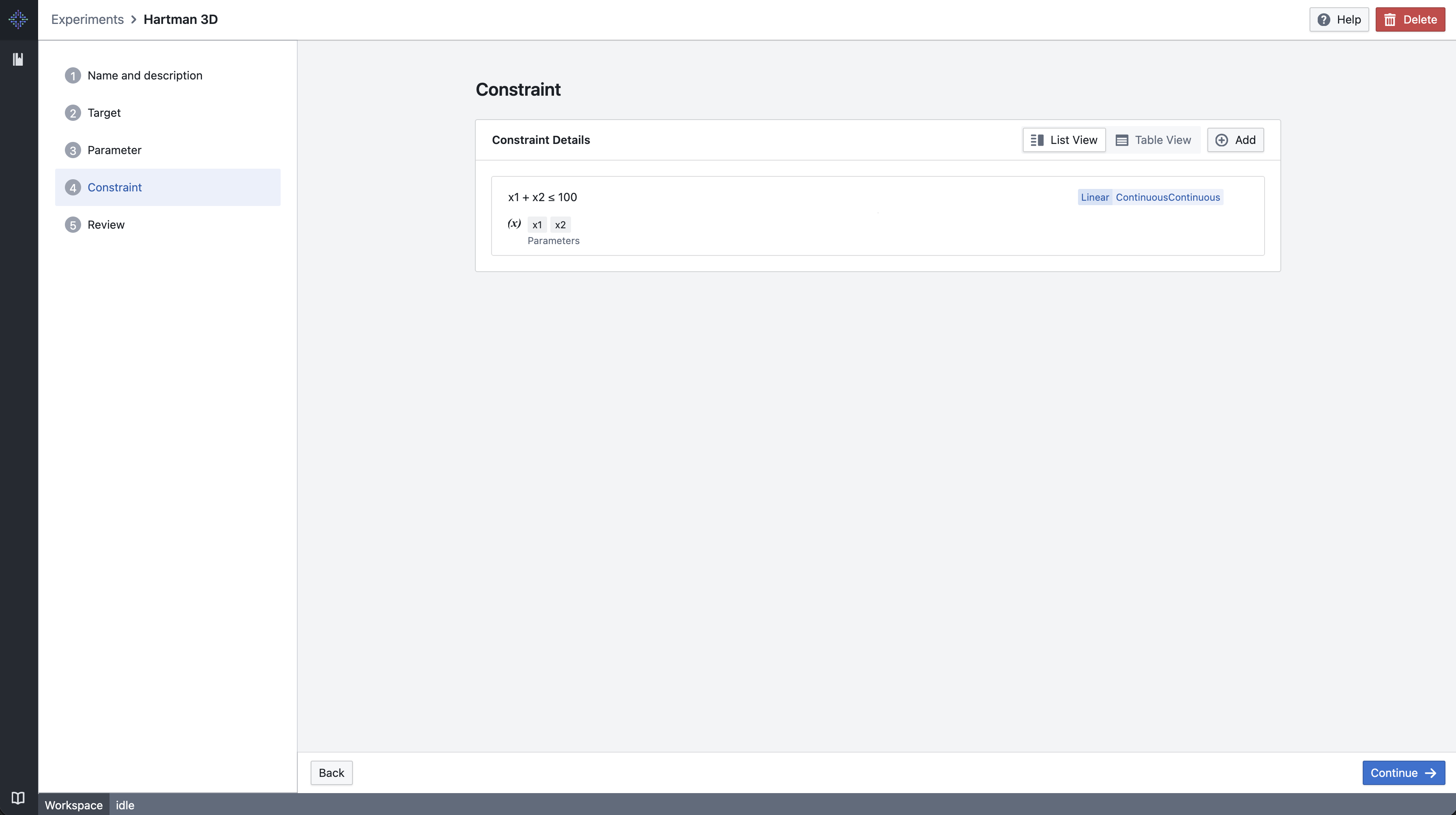Select the List View icon
The height and width of the screenshot is (815, 1456).
pos(1038,139)
